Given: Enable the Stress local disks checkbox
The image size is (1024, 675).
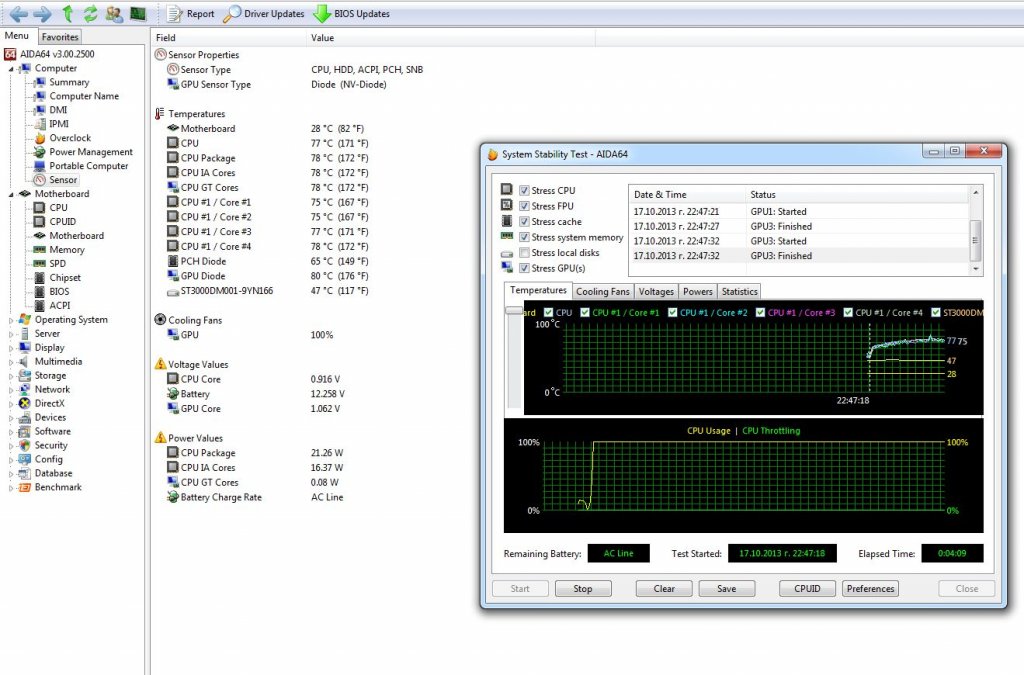Looking at the screenshot, I should point(524,253).
